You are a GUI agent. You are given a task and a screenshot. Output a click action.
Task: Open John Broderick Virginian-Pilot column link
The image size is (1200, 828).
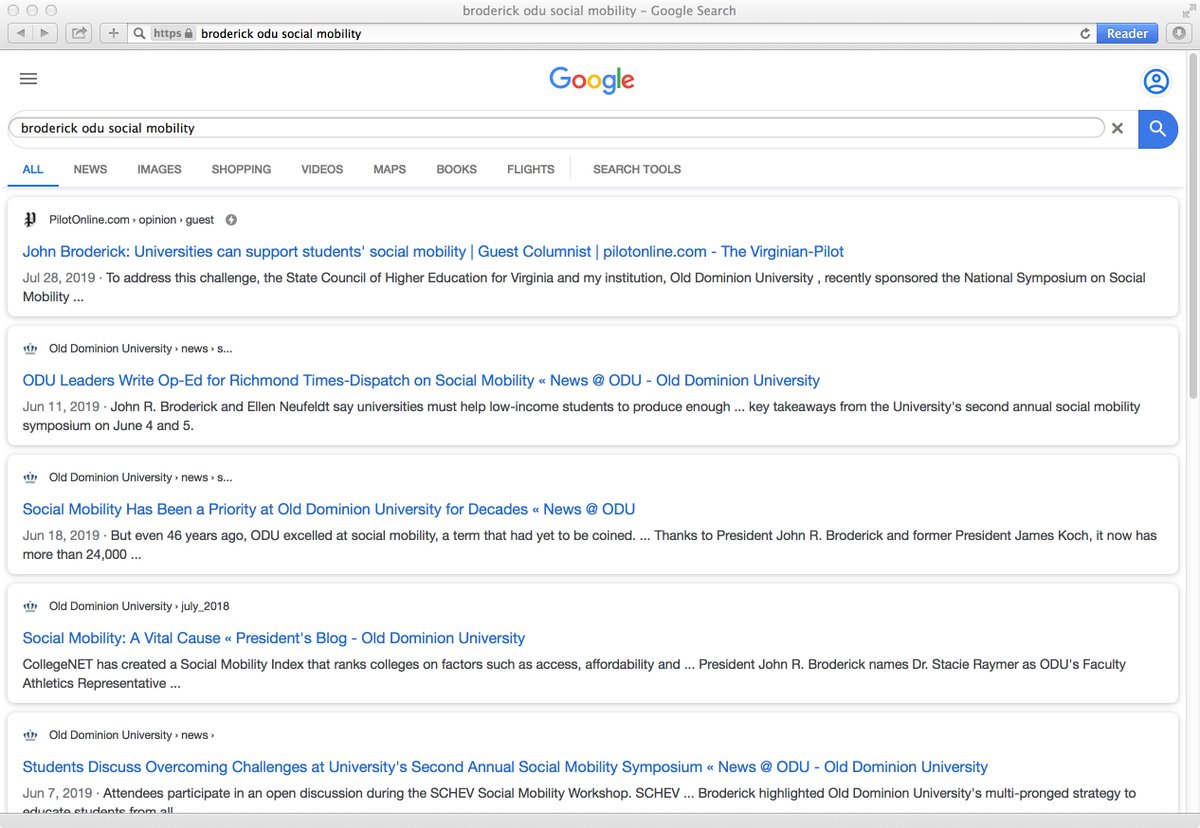[433, 252]
